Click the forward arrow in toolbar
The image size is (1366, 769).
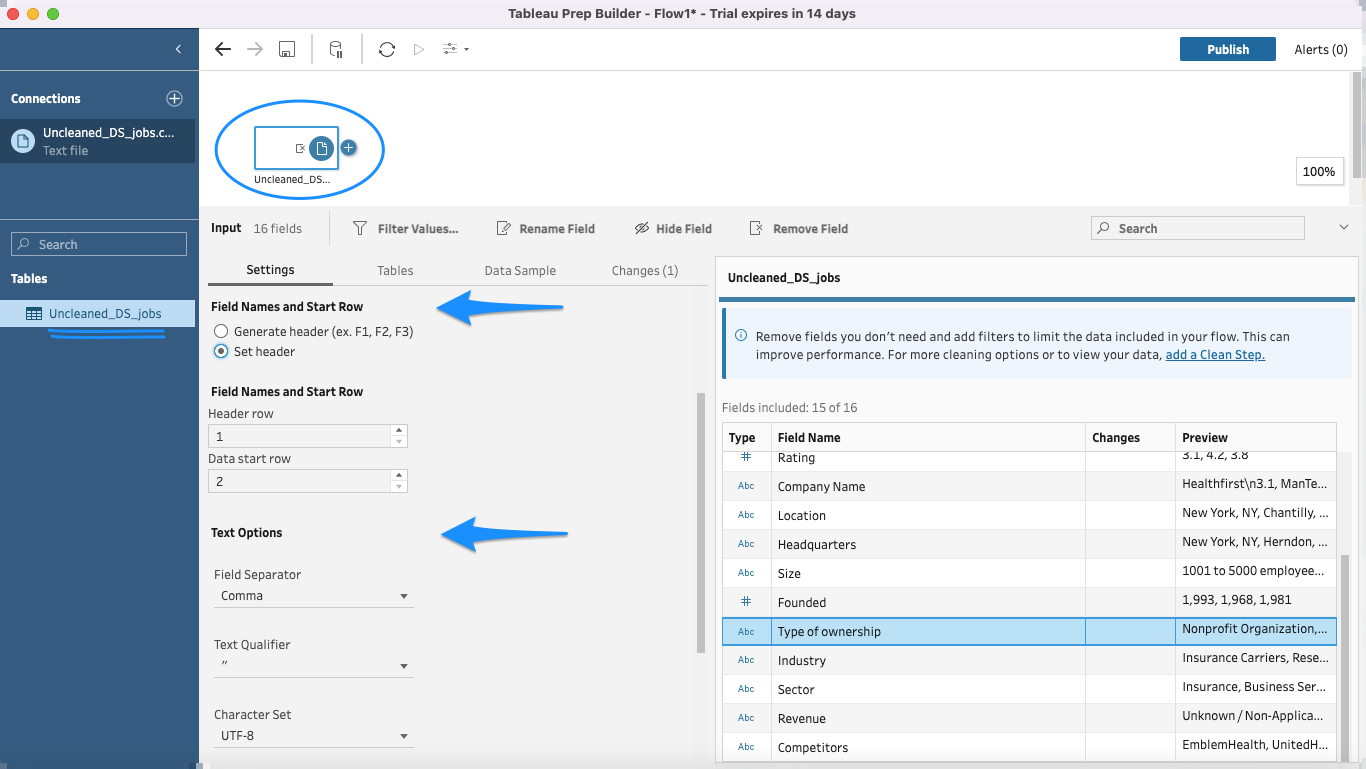tap(255, 49)
